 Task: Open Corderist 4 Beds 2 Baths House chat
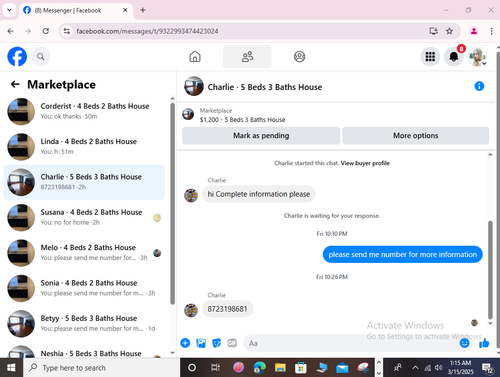pyautogui.click(x=84, y=111)
